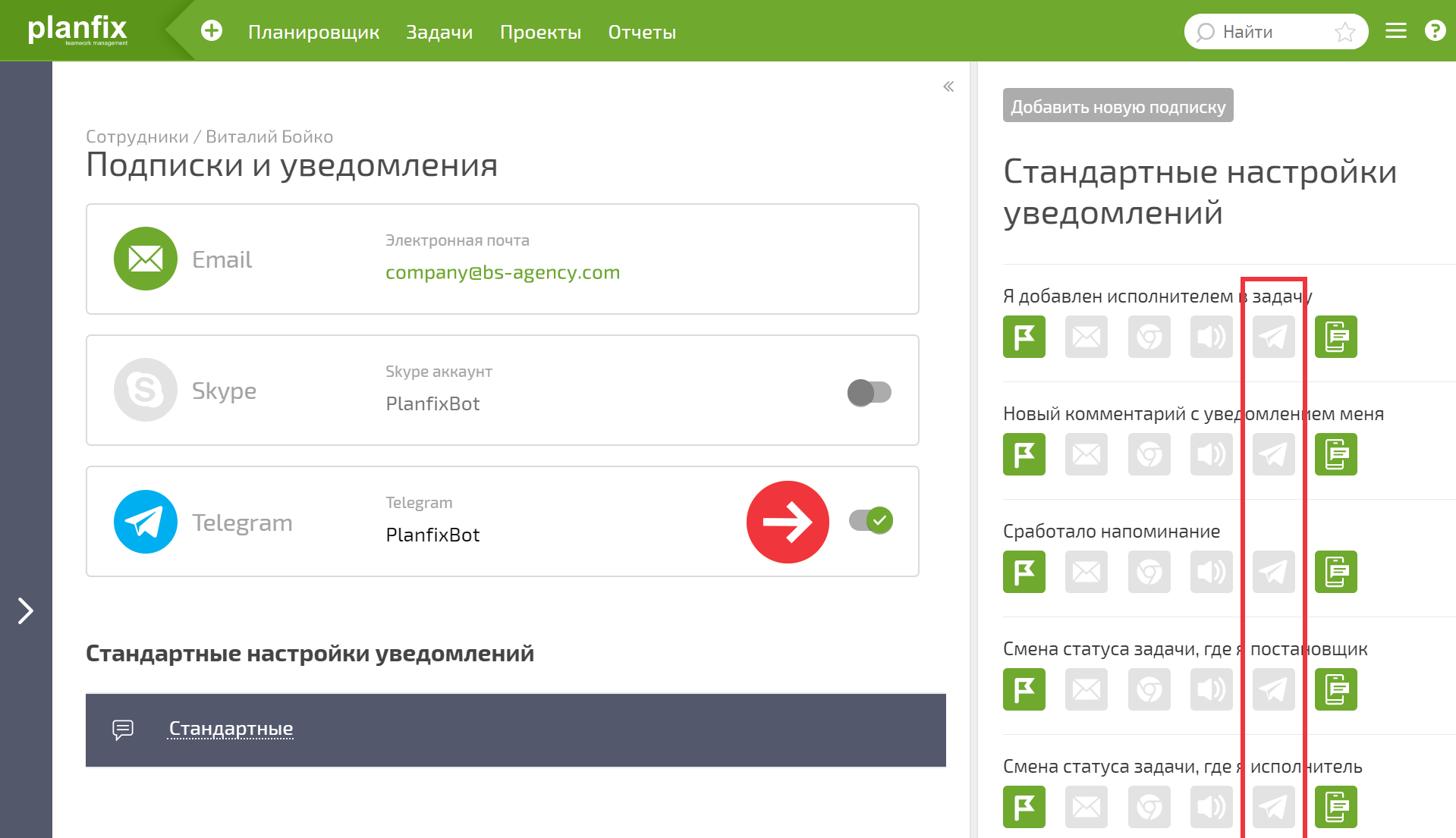
Task: Collapse the right panel with double chevron
Action: 948,86
